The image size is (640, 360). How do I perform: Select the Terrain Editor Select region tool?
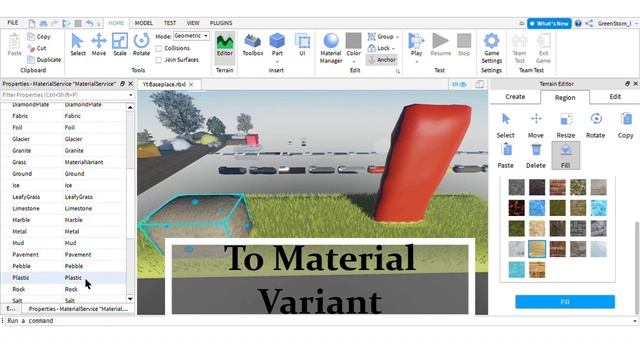click(505, 125)
